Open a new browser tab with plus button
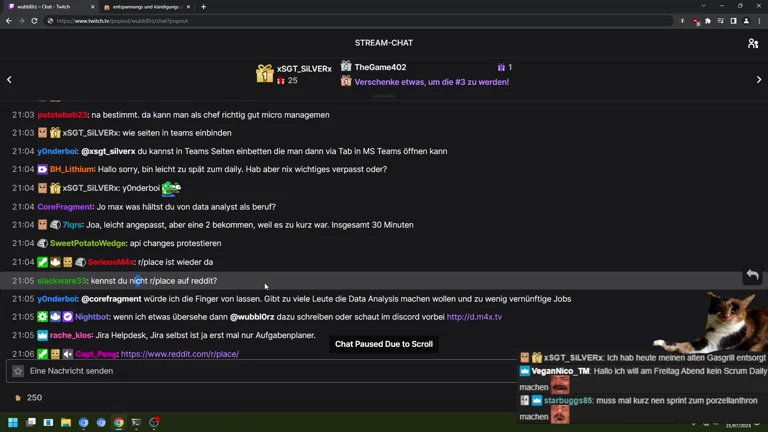 click(203, 7)
